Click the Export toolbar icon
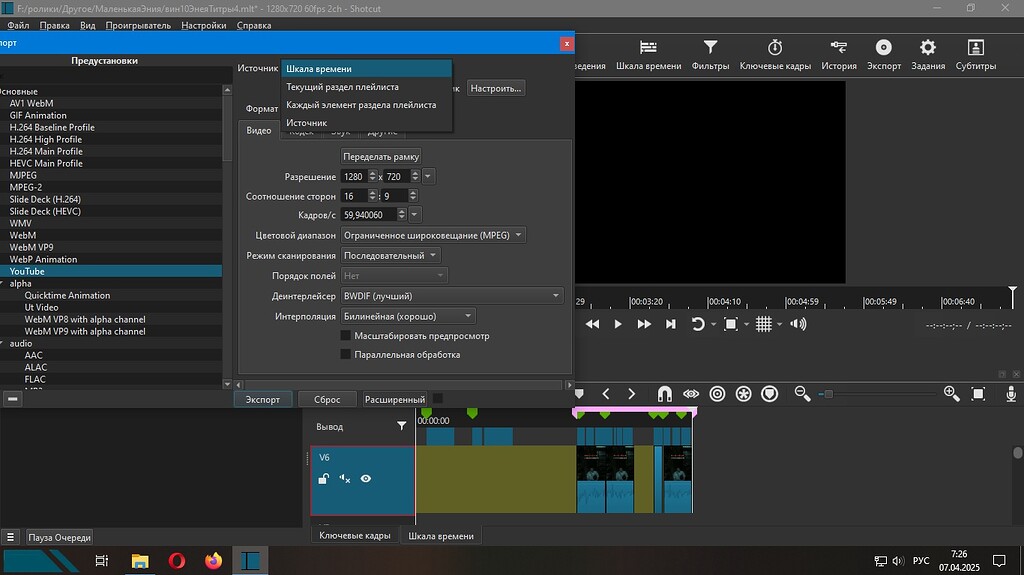The image size is (1024, 575). [x=884, y=54]
